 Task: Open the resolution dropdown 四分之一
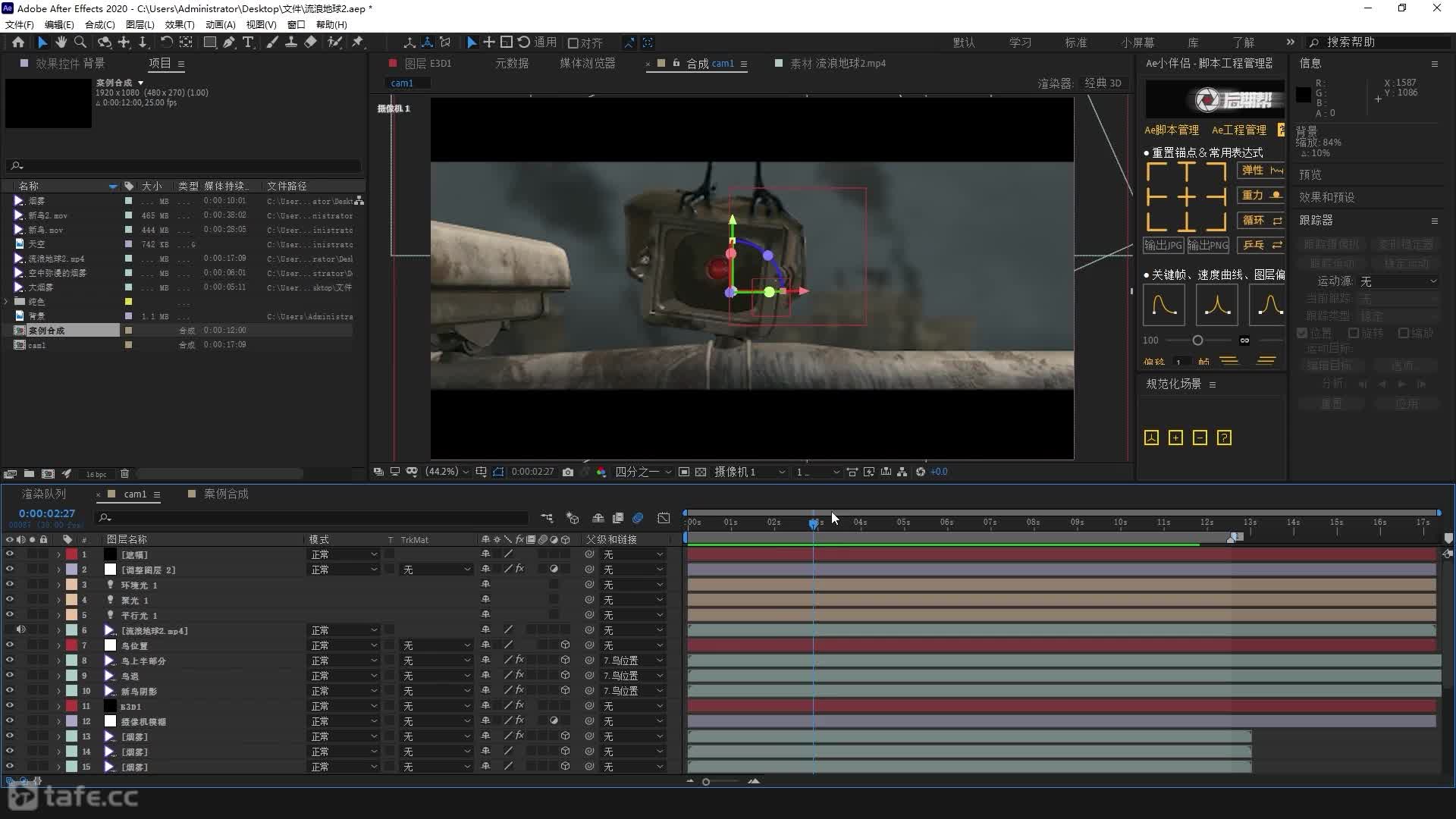coord(643,472)
